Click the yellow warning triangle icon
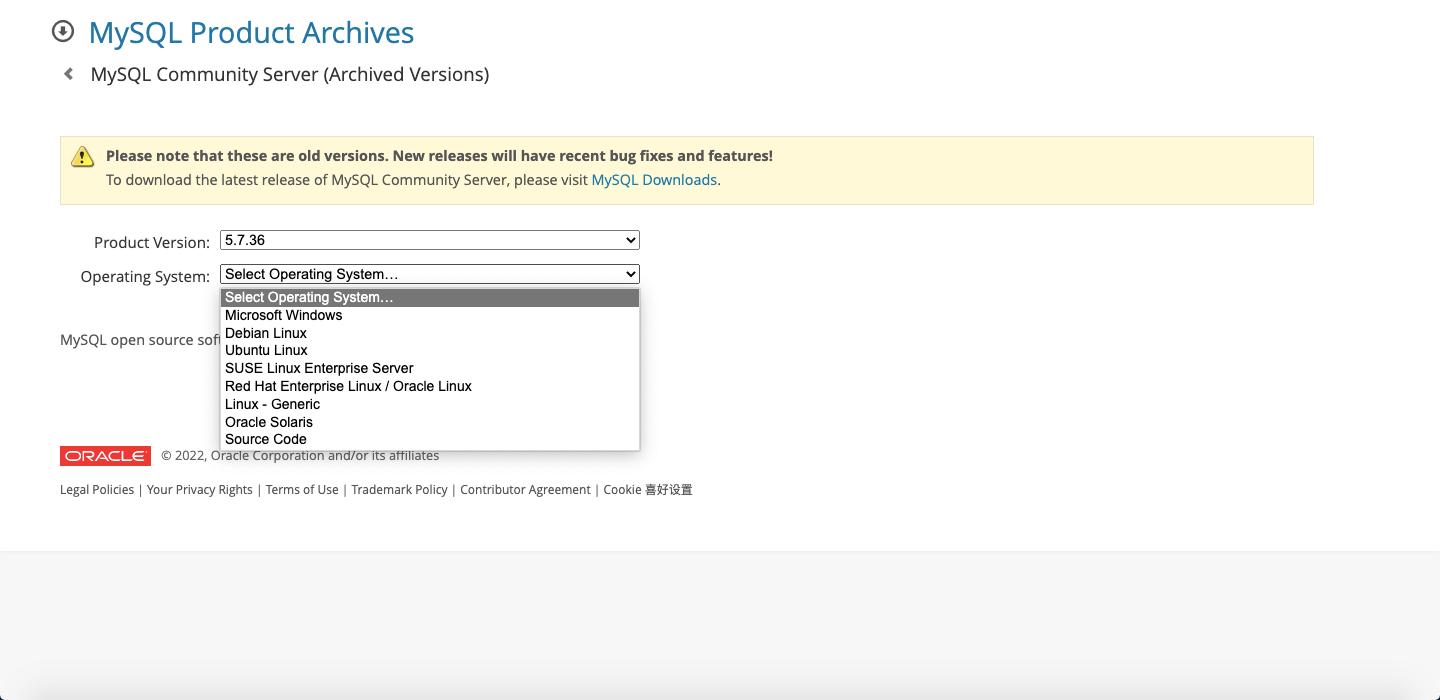Screen dimensions: 1440x700 pos(82,157)
